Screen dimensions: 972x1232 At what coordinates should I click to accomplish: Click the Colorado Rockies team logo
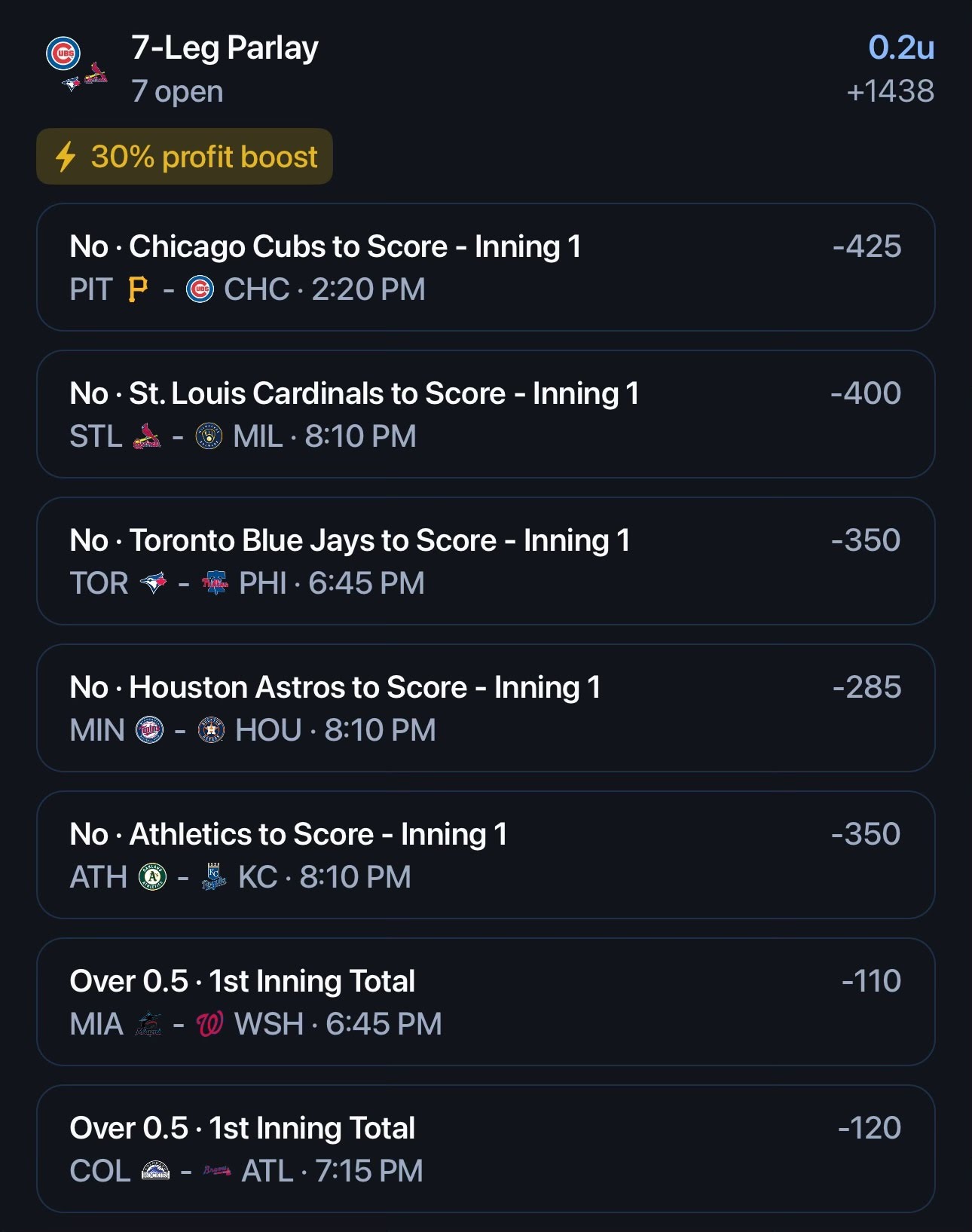click(156, 1171)
